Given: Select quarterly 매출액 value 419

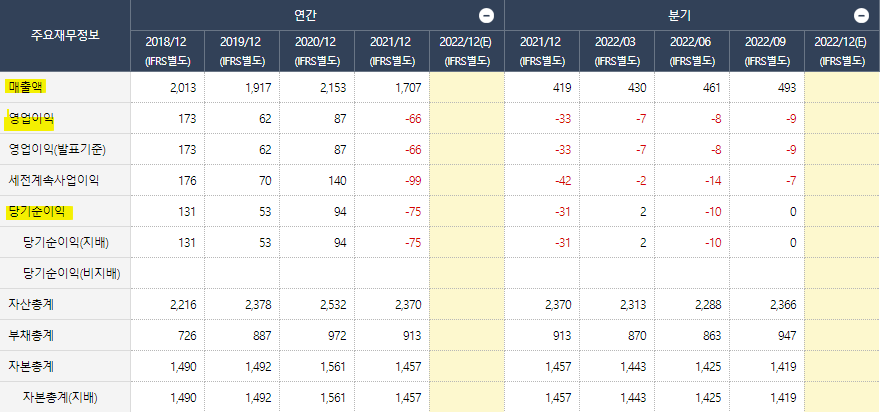Looking at the screenshot, I should pos(561,88).
